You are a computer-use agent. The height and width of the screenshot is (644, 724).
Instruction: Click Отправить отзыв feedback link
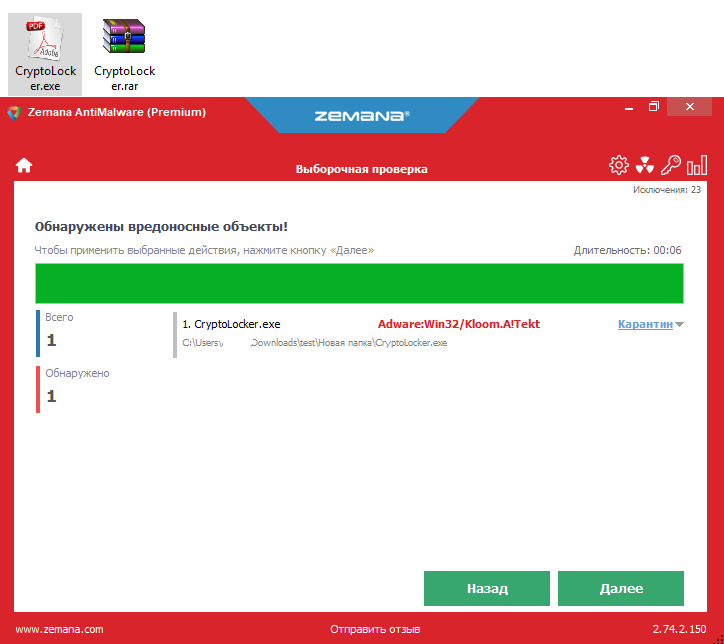[x=375, y=629]
